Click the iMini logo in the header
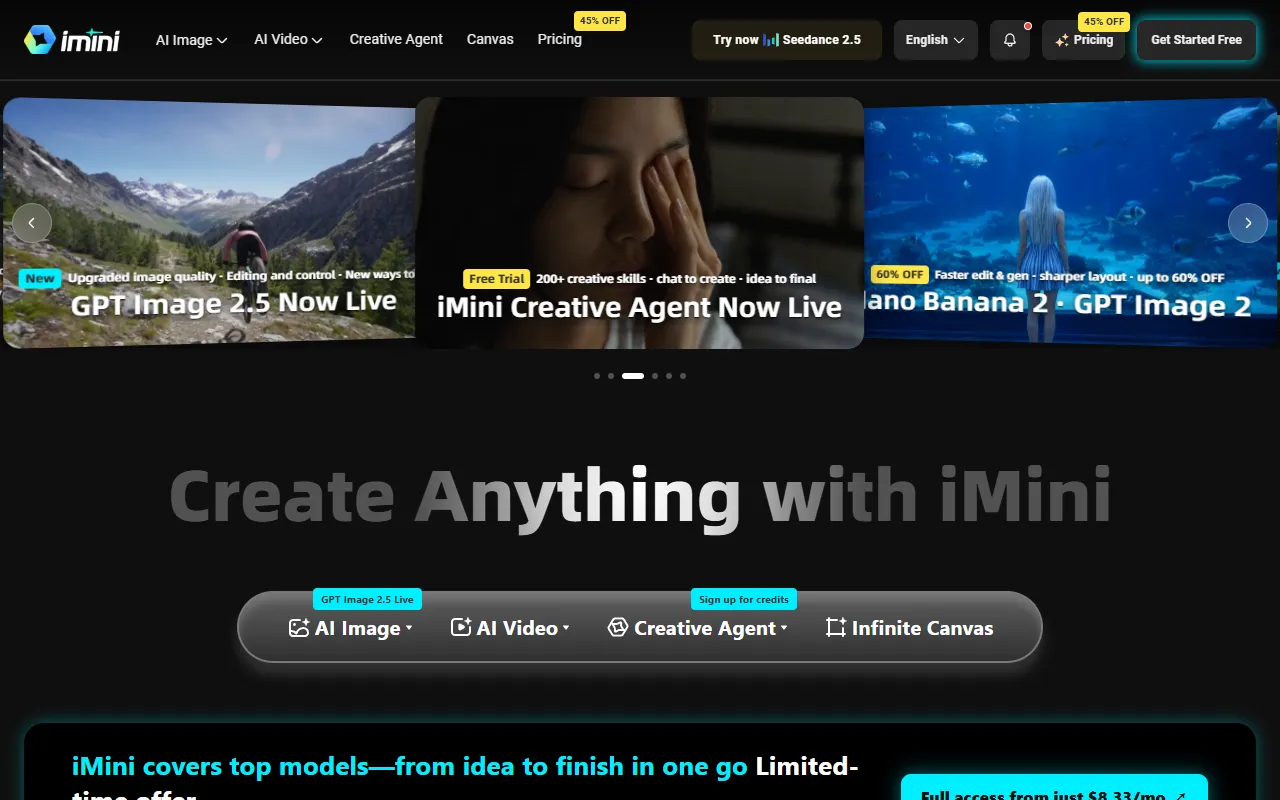Screen dimensions: 1280x800 tap(72, 40)
